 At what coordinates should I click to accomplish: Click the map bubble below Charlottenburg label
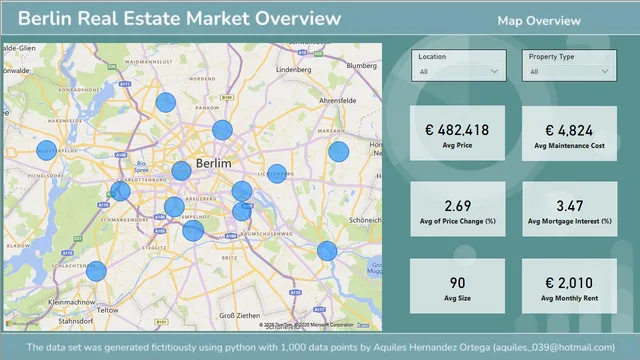coord(120,191)
